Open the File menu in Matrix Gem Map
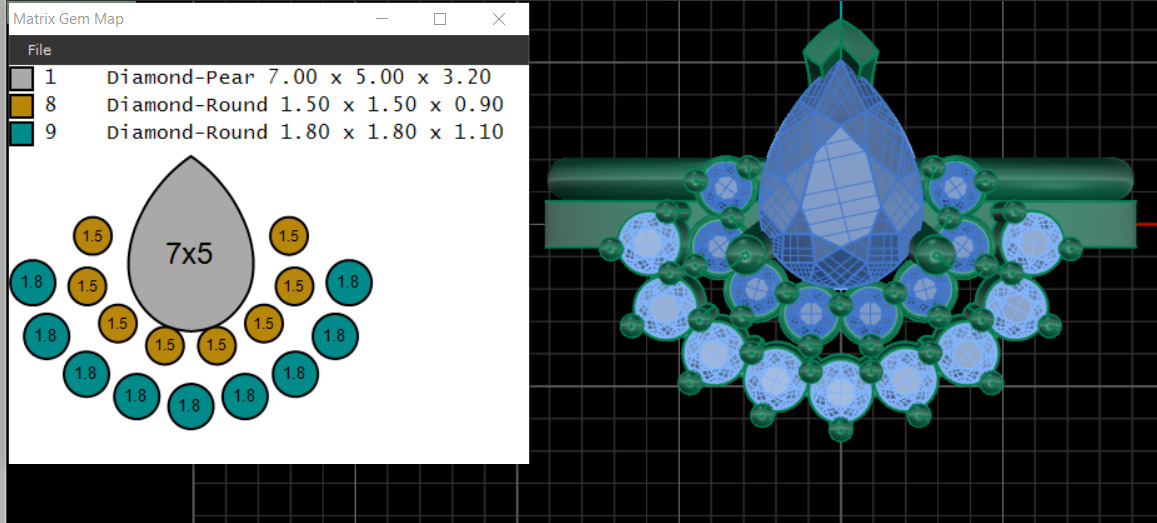This screenshot has height=523, width=1157. (x=39, y=50)
